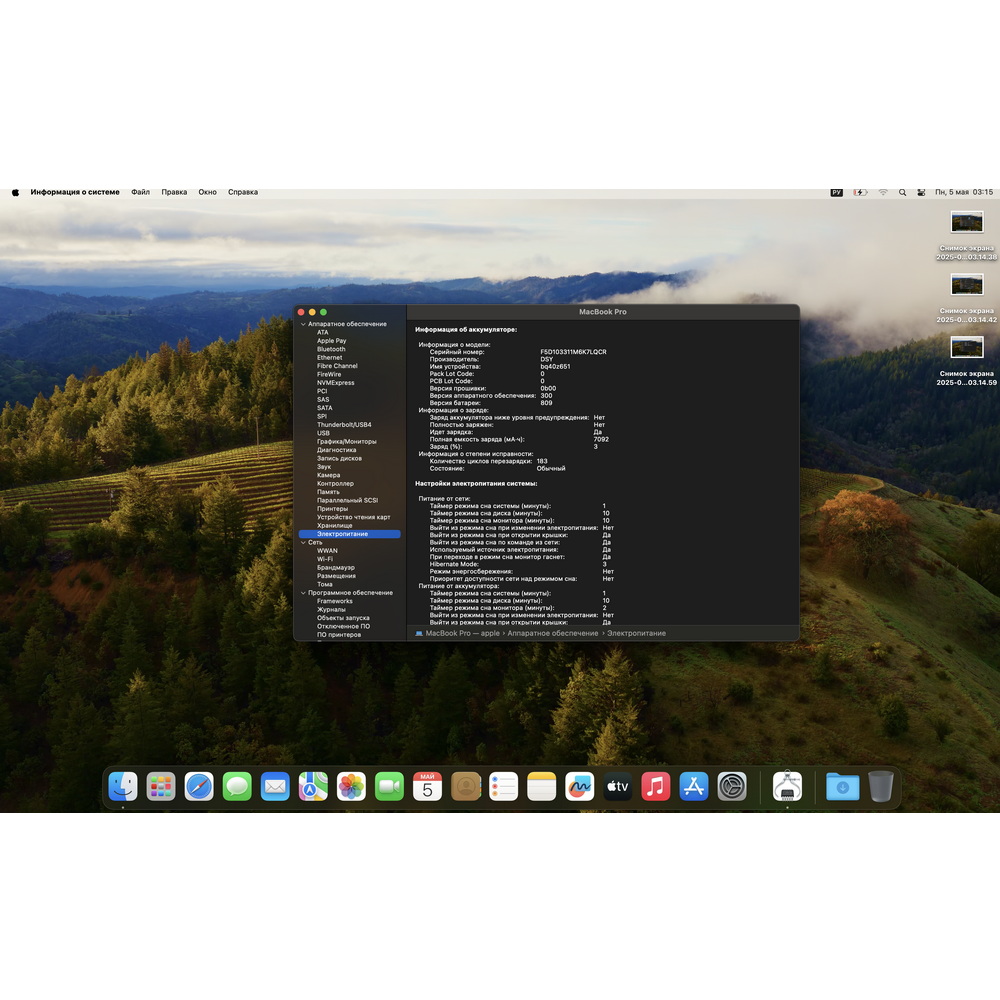Screen dimensions: 1000x1000
Task: Select Объекты запуска in sidebar
Action: click(343, 617)
